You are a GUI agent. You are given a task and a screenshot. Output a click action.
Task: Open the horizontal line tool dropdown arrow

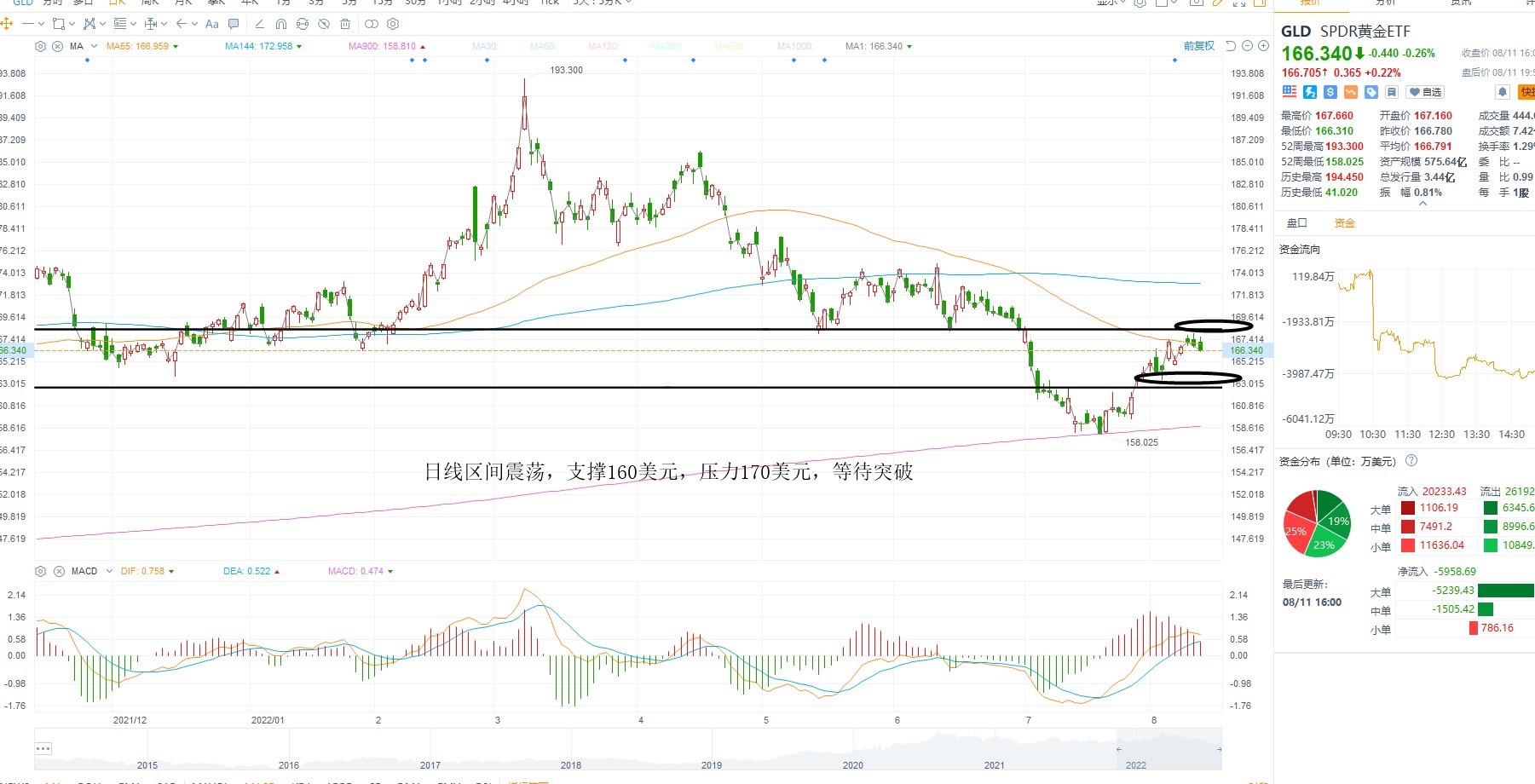click(x=41, y=24)
